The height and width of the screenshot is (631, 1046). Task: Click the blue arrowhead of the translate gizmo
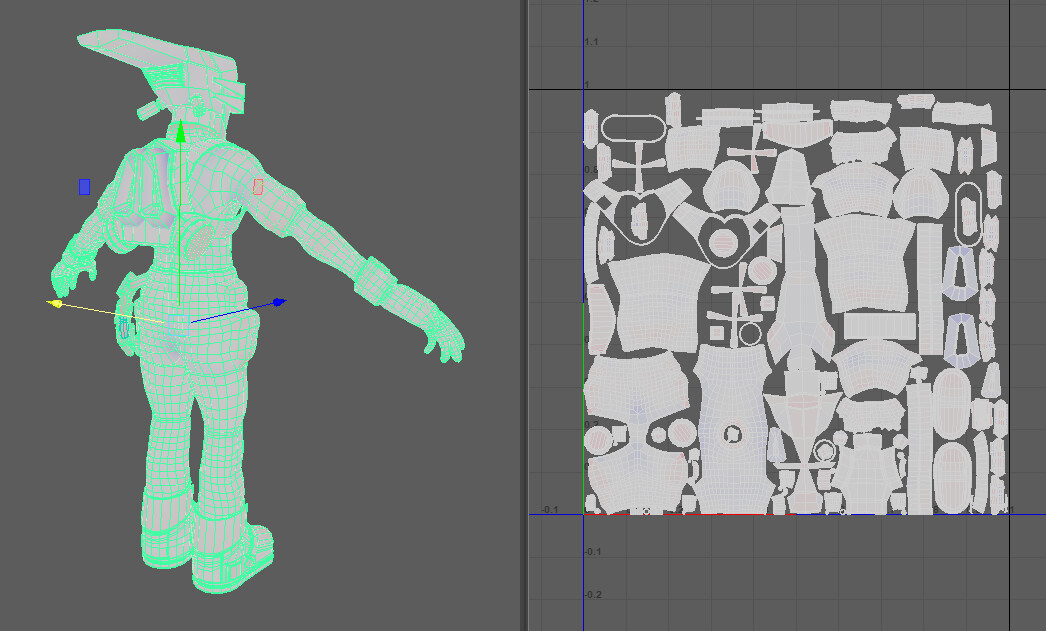279,301
